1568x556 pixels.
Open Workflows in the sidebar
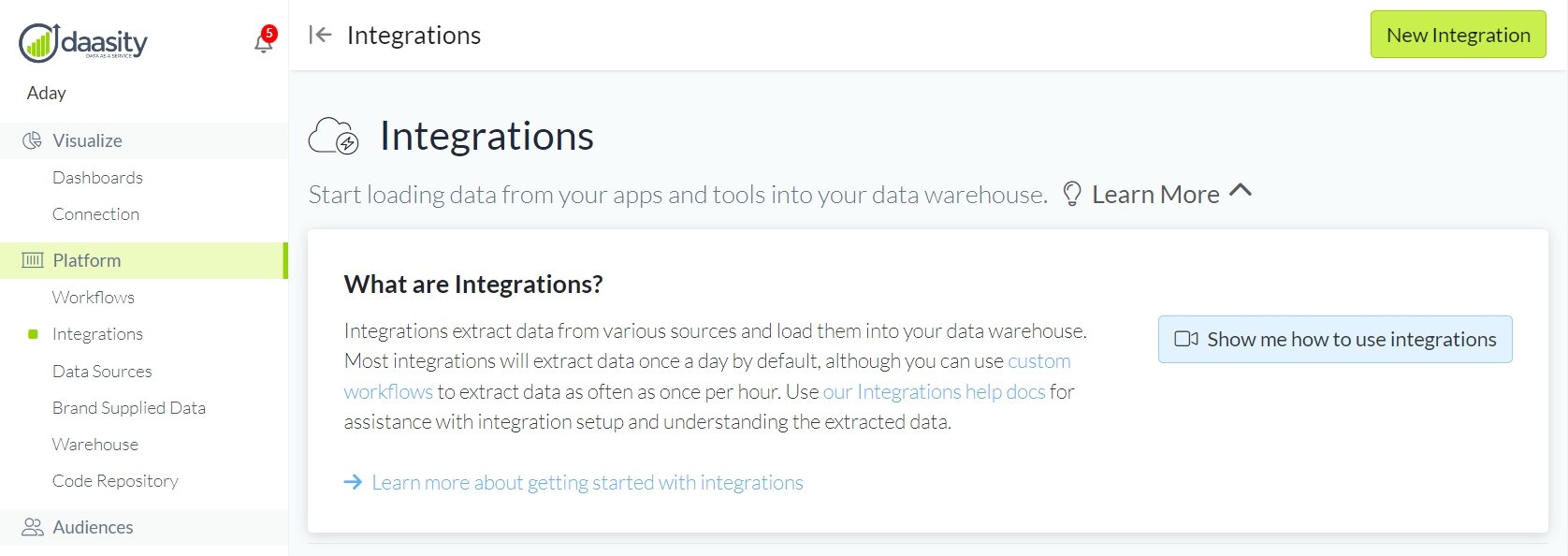[94, 298]
